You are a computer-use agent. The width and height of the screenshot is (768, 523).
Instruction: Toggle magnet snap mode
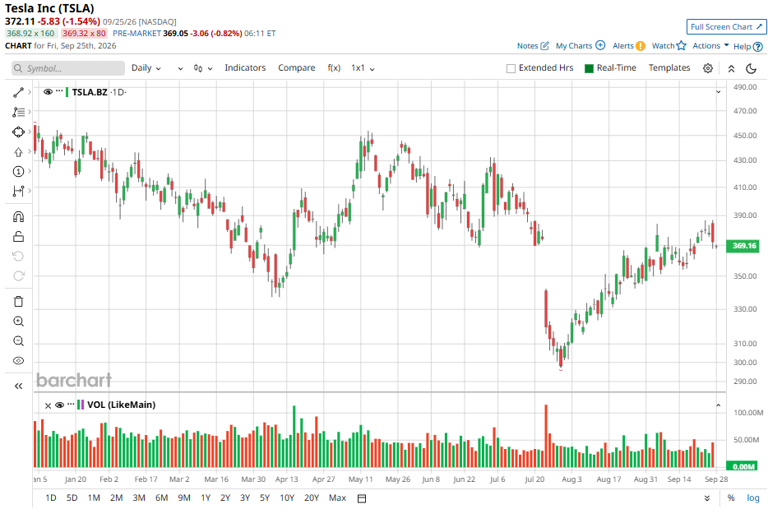[18, 216]
